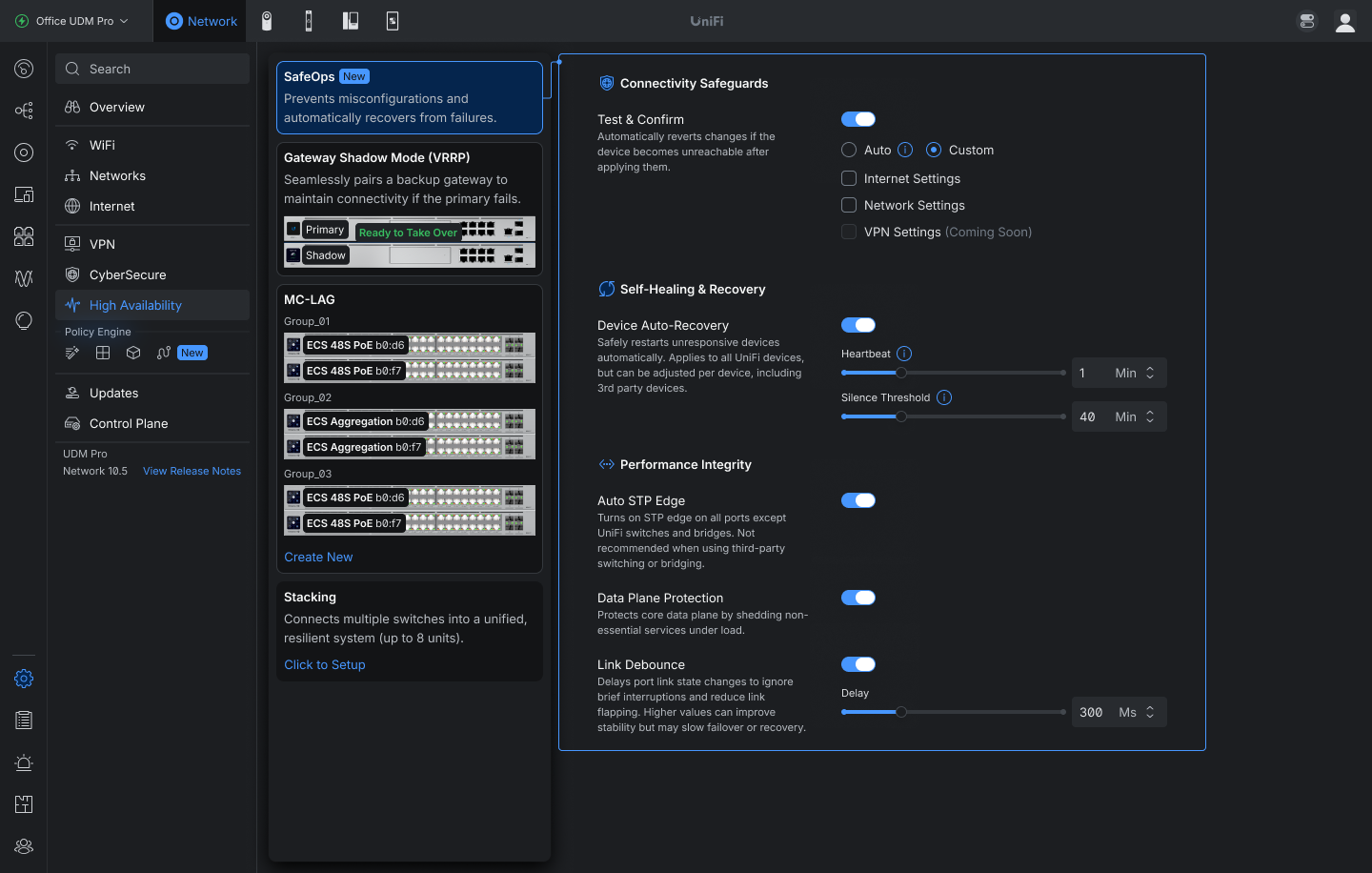
Task: Click Create New MC-LAG link
Action: point(318,557)
